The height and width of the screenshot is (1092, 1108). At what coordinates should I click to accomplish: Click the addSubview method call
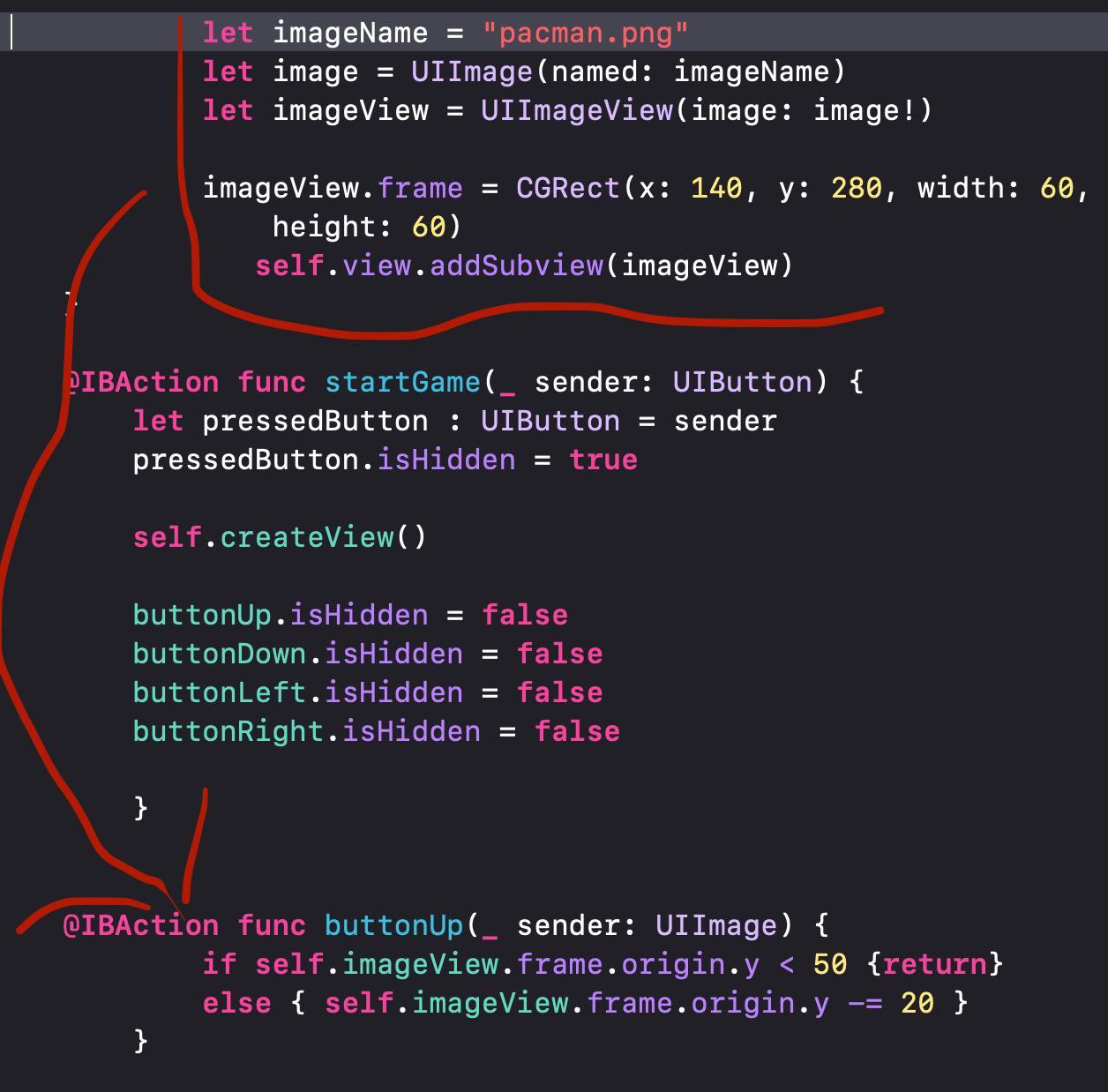pyautogui.click(x=516, y=266)
